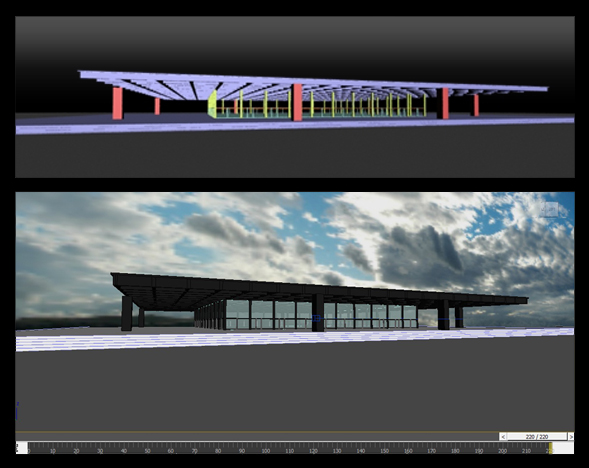This screenshot has height=468, width=589.
Task: Click the time slider next frame arrow
Action: tap(571, 436)
